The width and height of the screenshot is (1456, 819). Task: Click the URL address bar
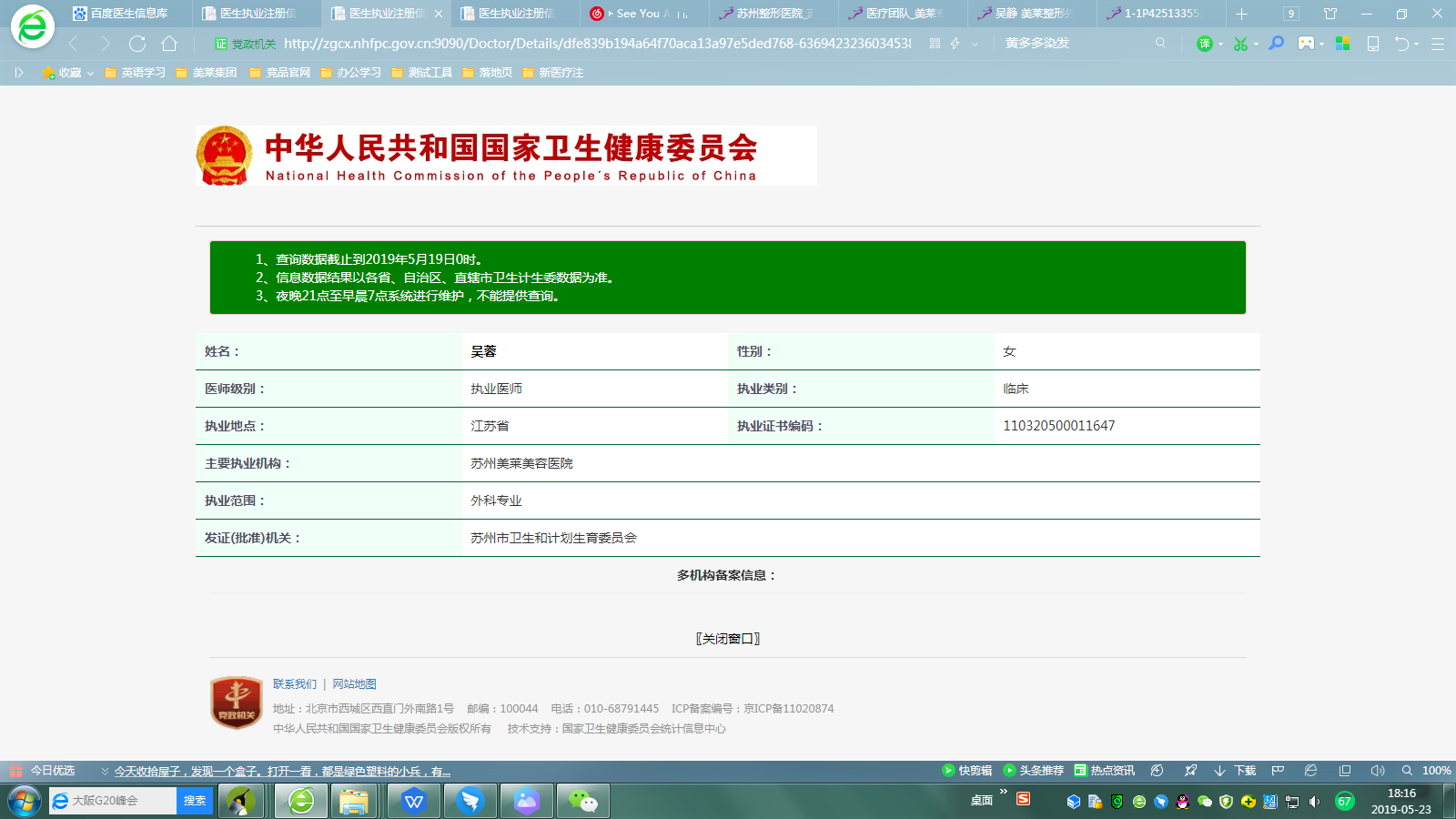(596, 44)
